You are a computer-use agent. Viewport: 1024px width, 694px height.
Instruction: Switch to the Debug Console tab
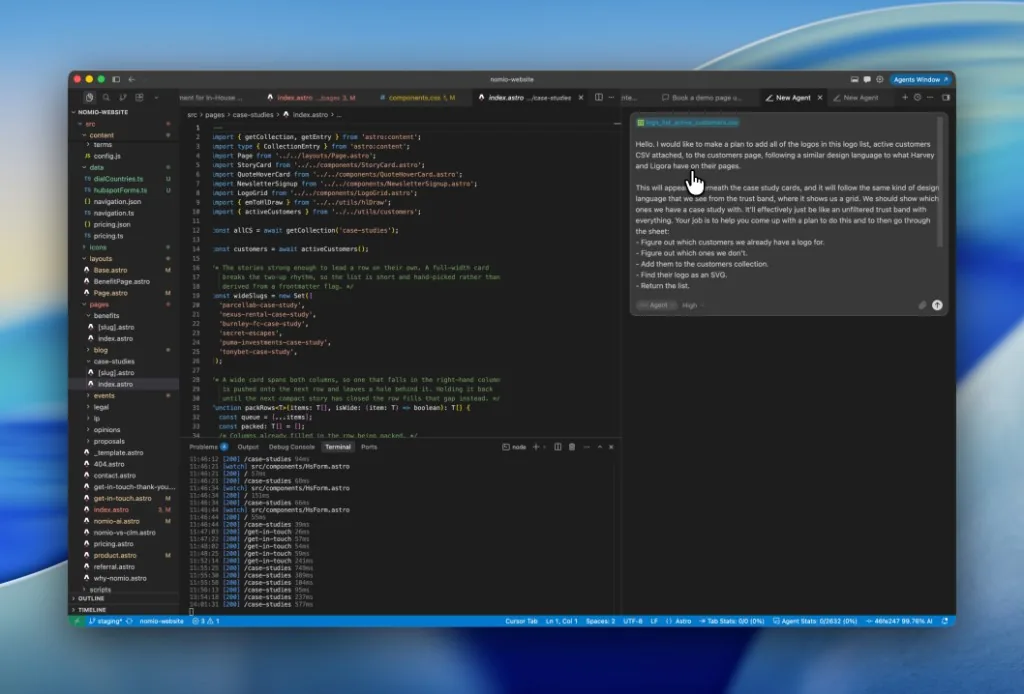[291, 447]
